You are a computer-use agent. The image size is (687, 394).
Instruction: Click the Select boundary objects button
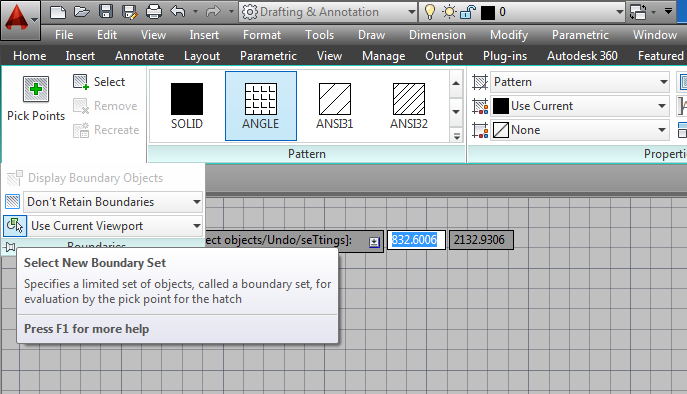coord(99,82)
